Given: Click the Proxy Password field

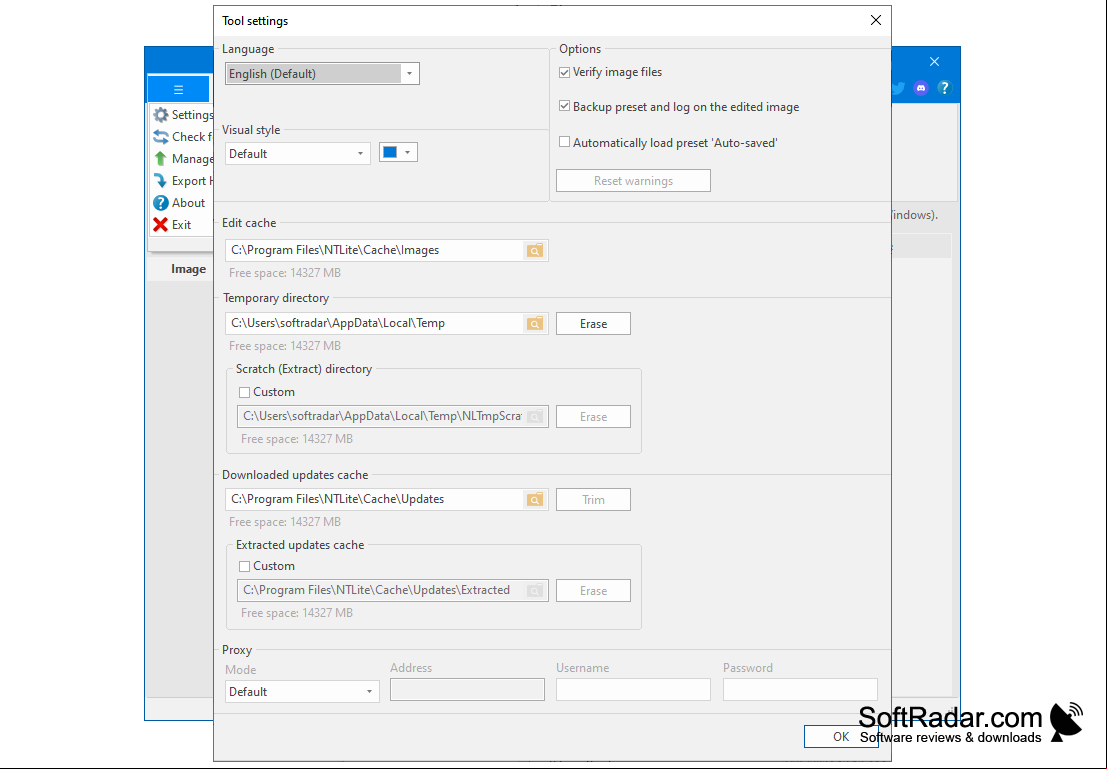Looking at the screenshot, I should (x=800, y=689).
